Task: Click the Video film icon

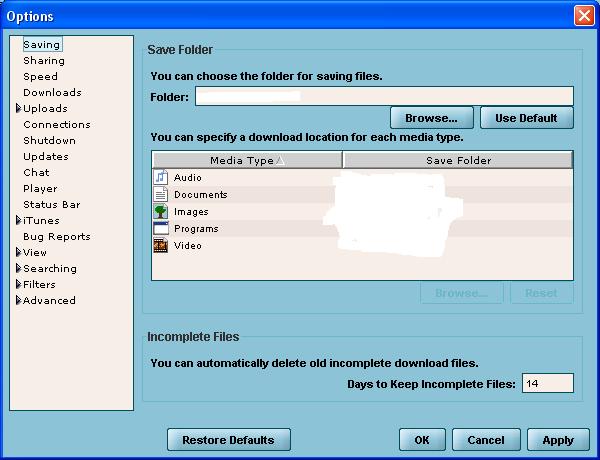Action: click(161, 245)
